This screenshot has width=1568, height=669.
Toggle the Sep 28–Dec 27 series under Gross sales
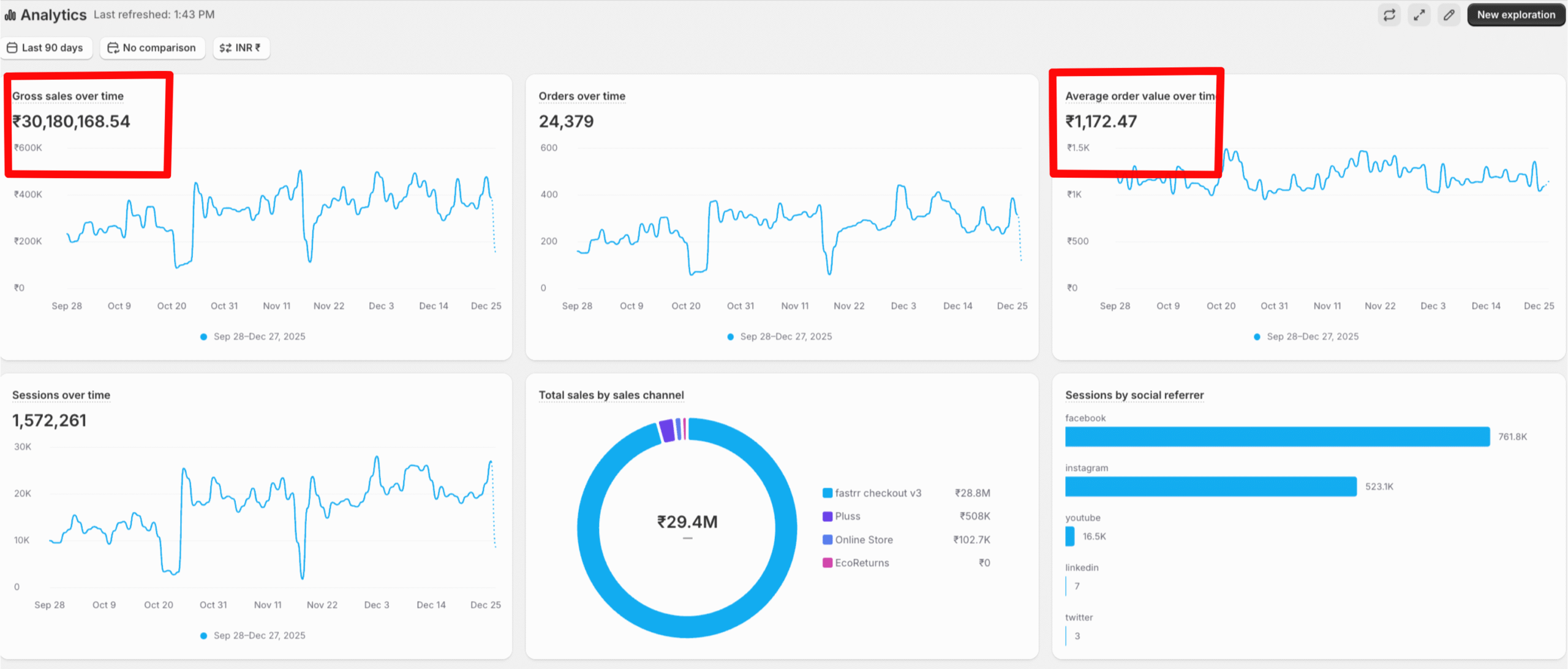253,336
